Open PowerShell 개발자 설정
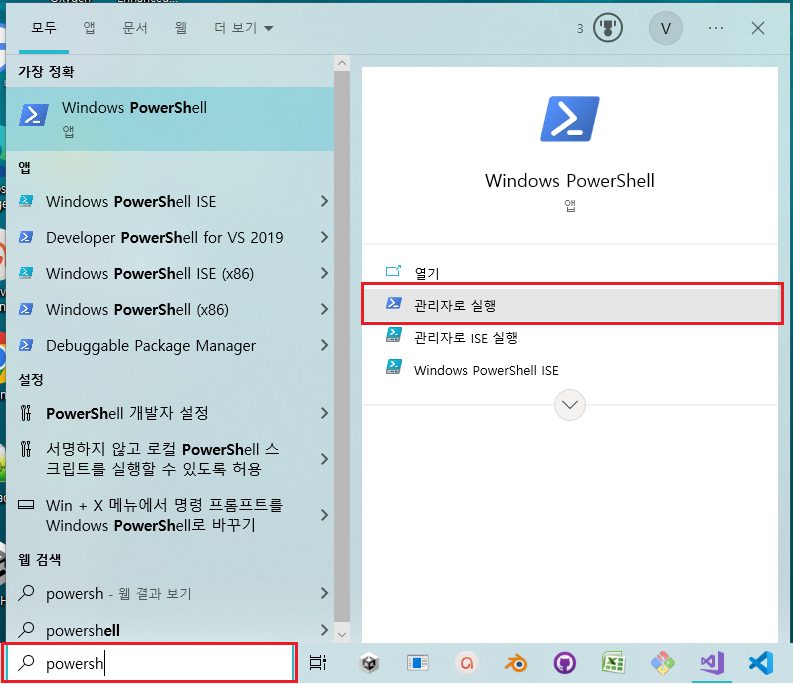 click(x=170, y=413)
